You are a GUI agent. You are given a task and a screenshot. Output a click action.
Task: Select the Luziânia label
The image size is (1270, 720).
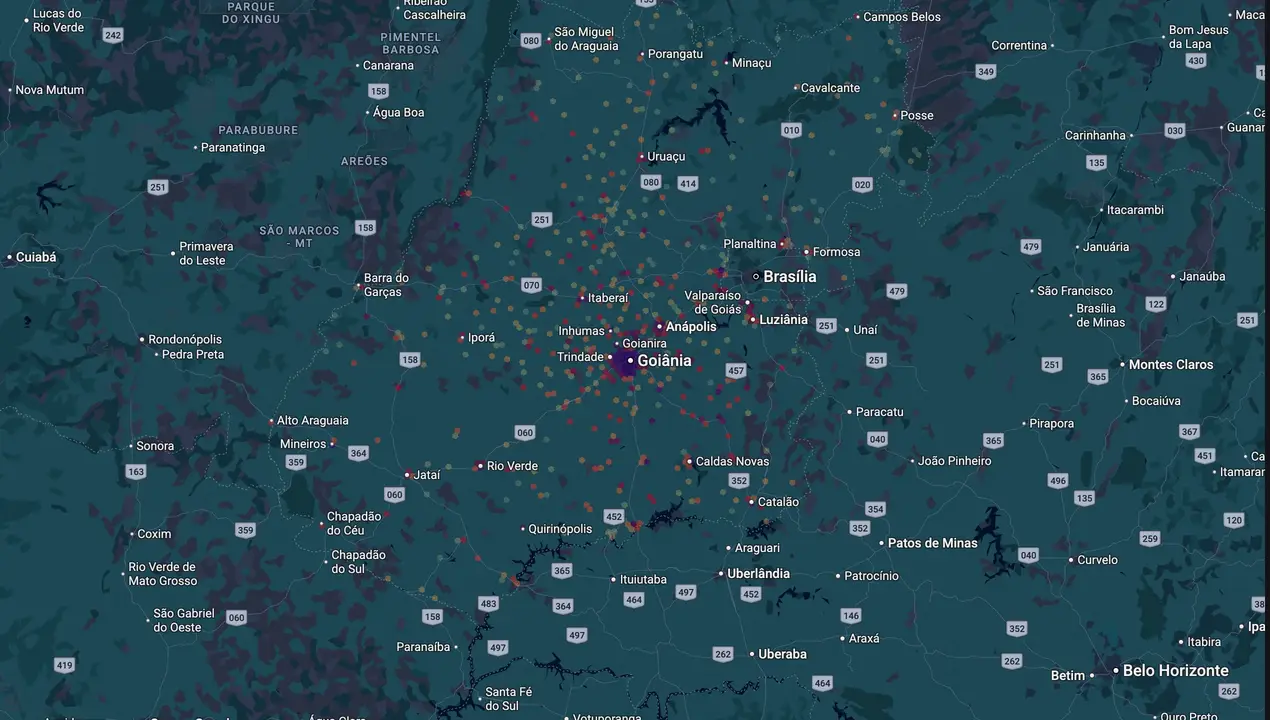pyautogui.click(x=783, y=320)
